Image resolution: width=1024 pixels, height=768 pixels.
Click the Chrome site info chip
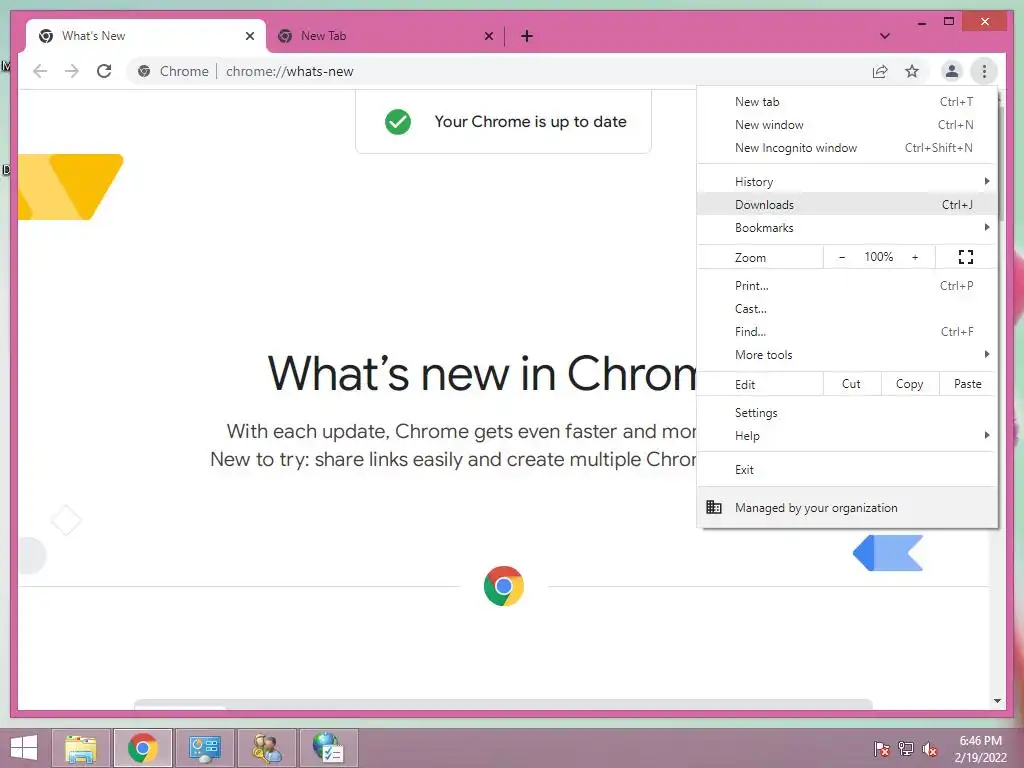[x=174, y=71]
